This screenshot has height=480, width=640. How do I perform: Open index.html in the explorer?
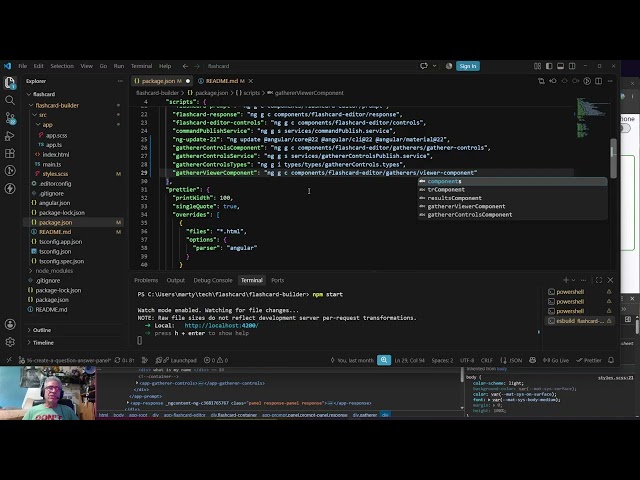(x=56, y=155)
